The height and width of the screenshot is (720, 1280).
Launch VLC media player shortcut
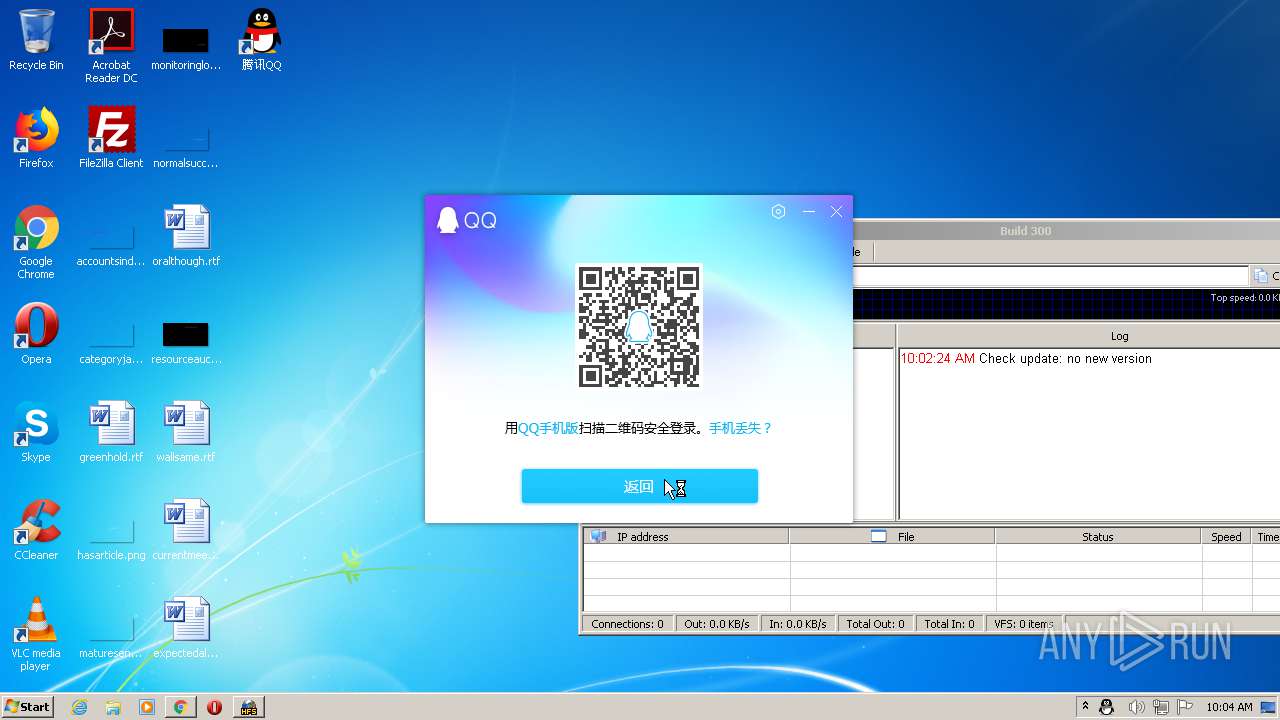tap(36, 634)
